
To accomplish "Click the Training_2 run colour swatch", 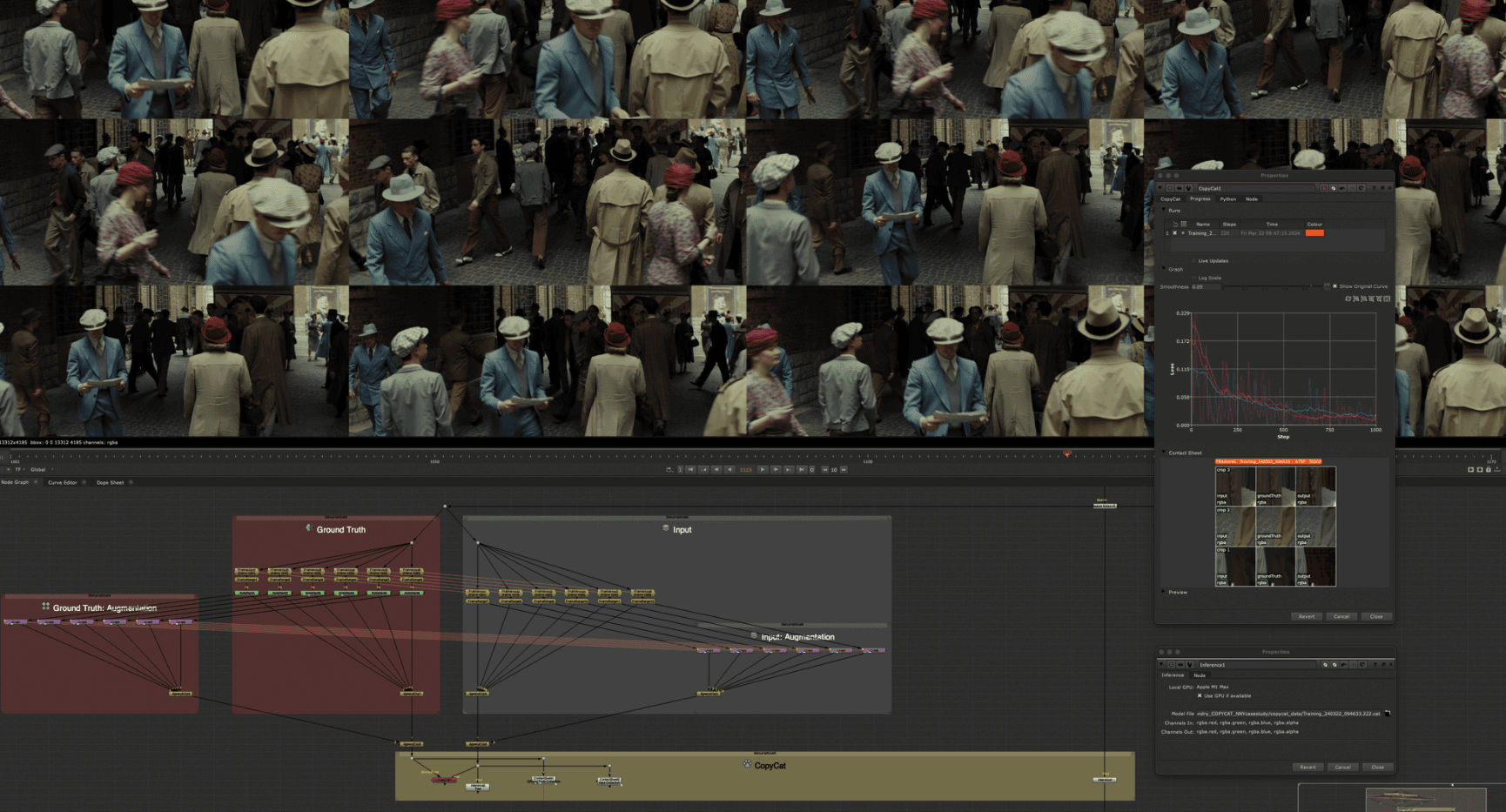I will click(x=1314, y=233).
